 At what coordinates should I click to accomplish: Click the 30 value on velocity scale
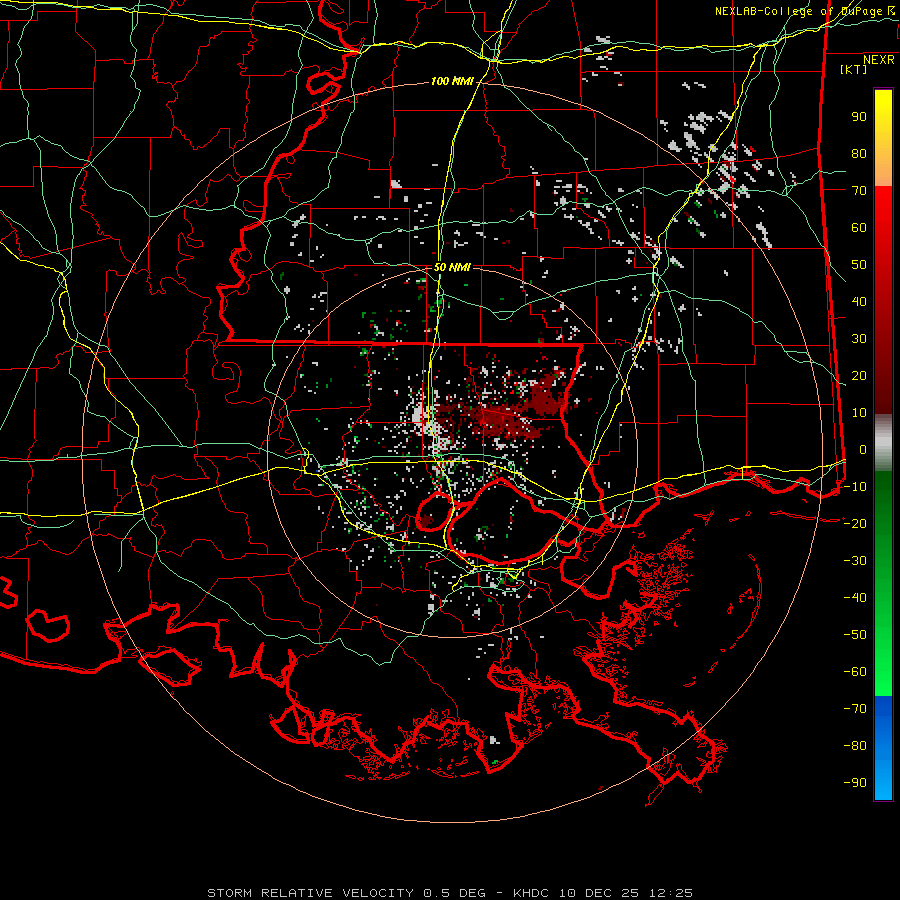859,339
